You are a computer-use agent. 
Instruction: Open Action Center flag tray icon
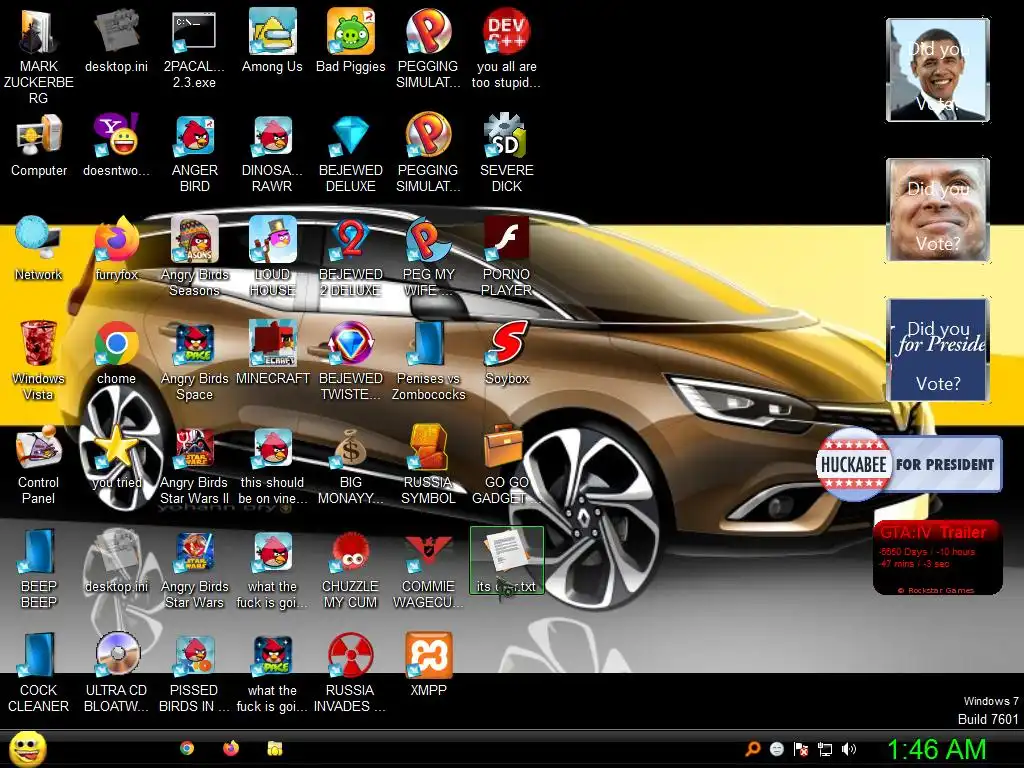tap(801, 749)
